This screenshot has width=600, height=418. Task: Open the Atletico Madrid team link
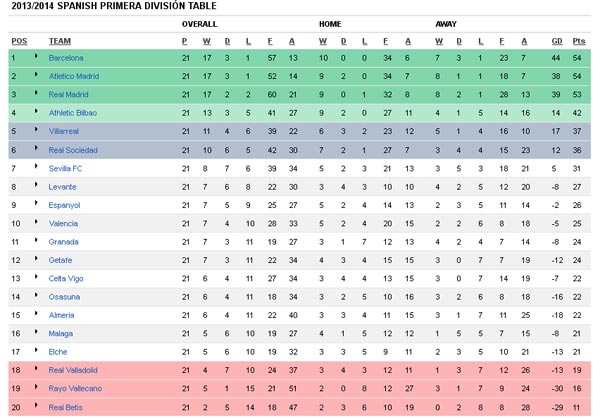click(x=73, y=76)
